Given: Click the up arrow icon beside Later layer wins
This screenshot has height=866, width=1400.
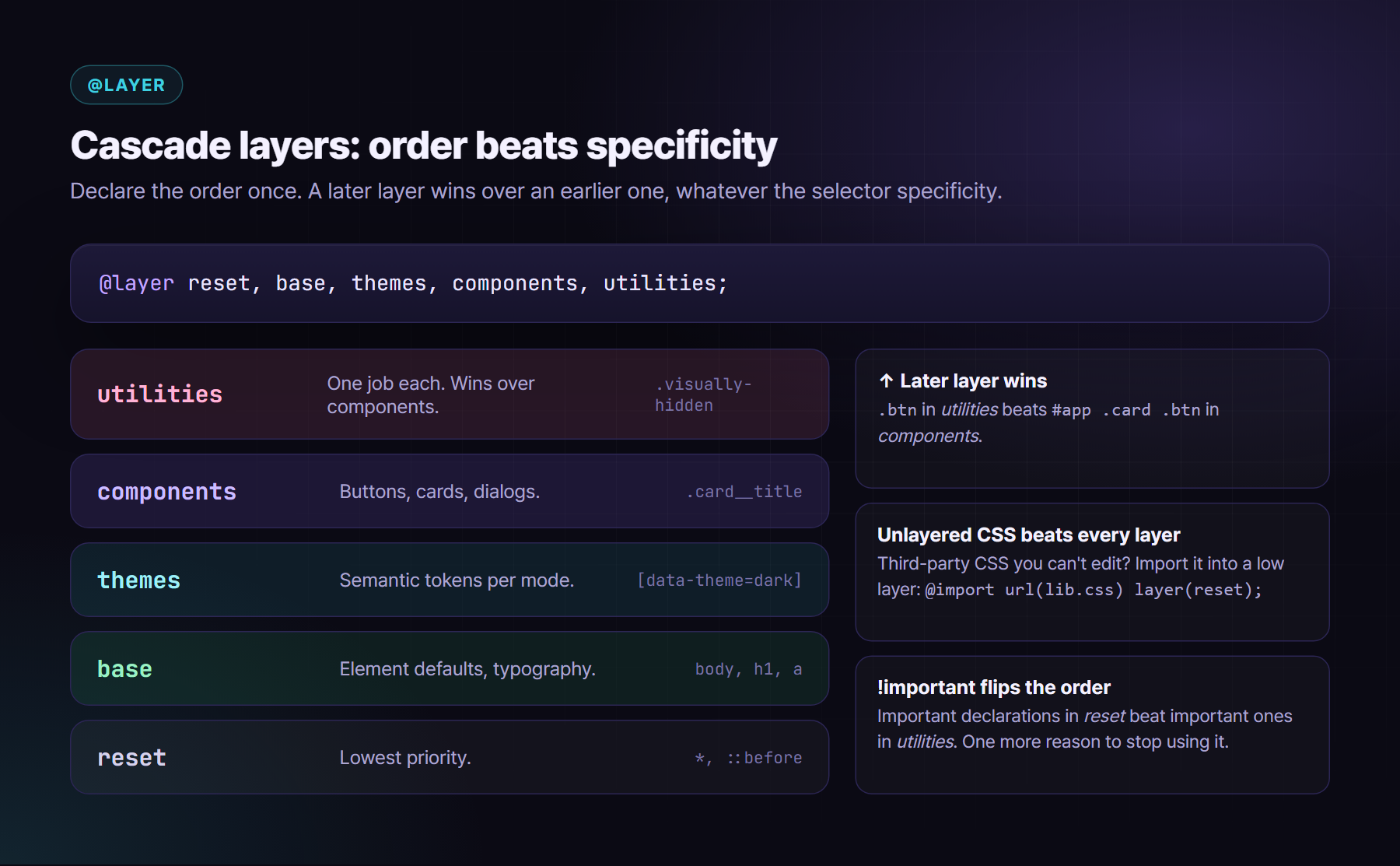Looking at the screenshot, I should pyautogui.click(x=886, y=380).
